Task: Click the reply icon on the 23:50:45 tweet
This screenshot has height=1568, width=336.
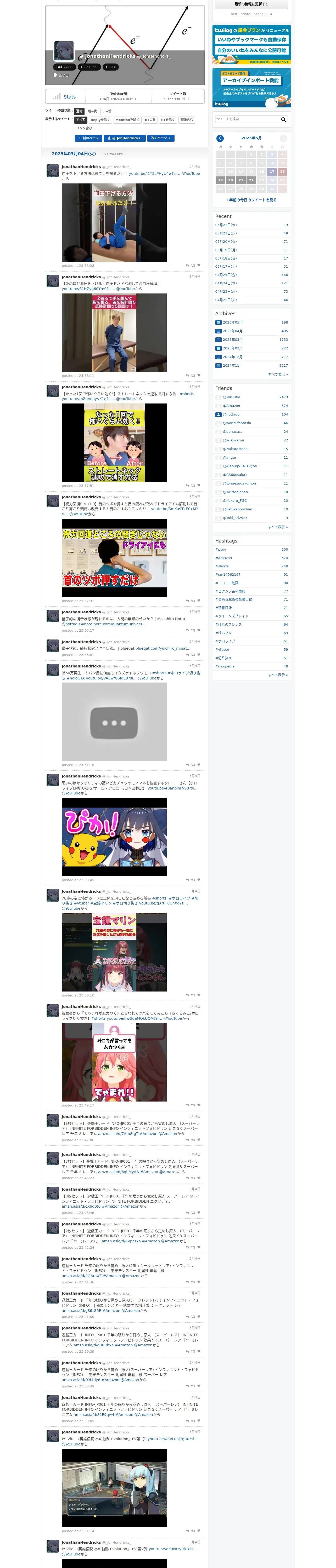Action: [187, 880]
